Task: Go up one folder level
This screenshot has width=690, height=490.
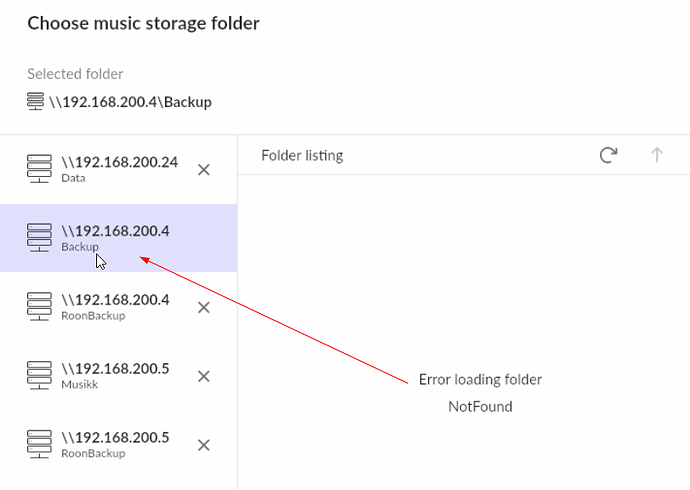Action: [x=657, y=155]
